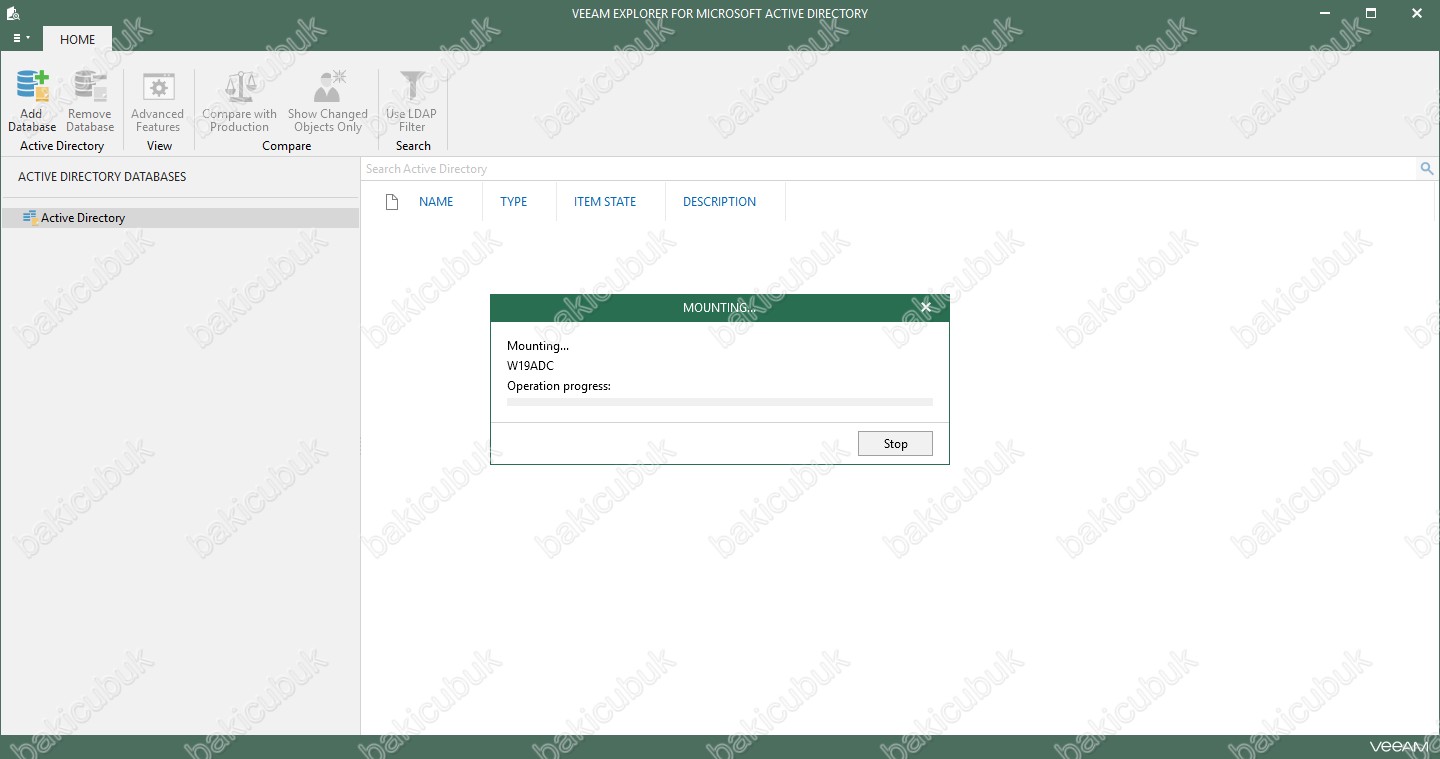Click the document icon column header
This screenshot has width=1440, height=759.
pos(392,201)
